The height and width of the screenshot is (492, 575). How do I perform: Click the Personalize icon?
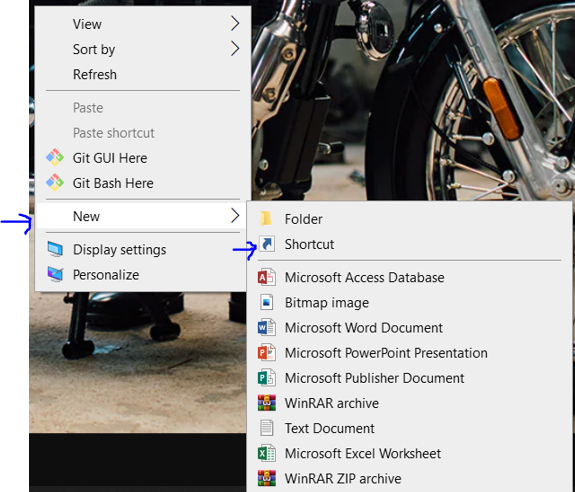(55, 275)
